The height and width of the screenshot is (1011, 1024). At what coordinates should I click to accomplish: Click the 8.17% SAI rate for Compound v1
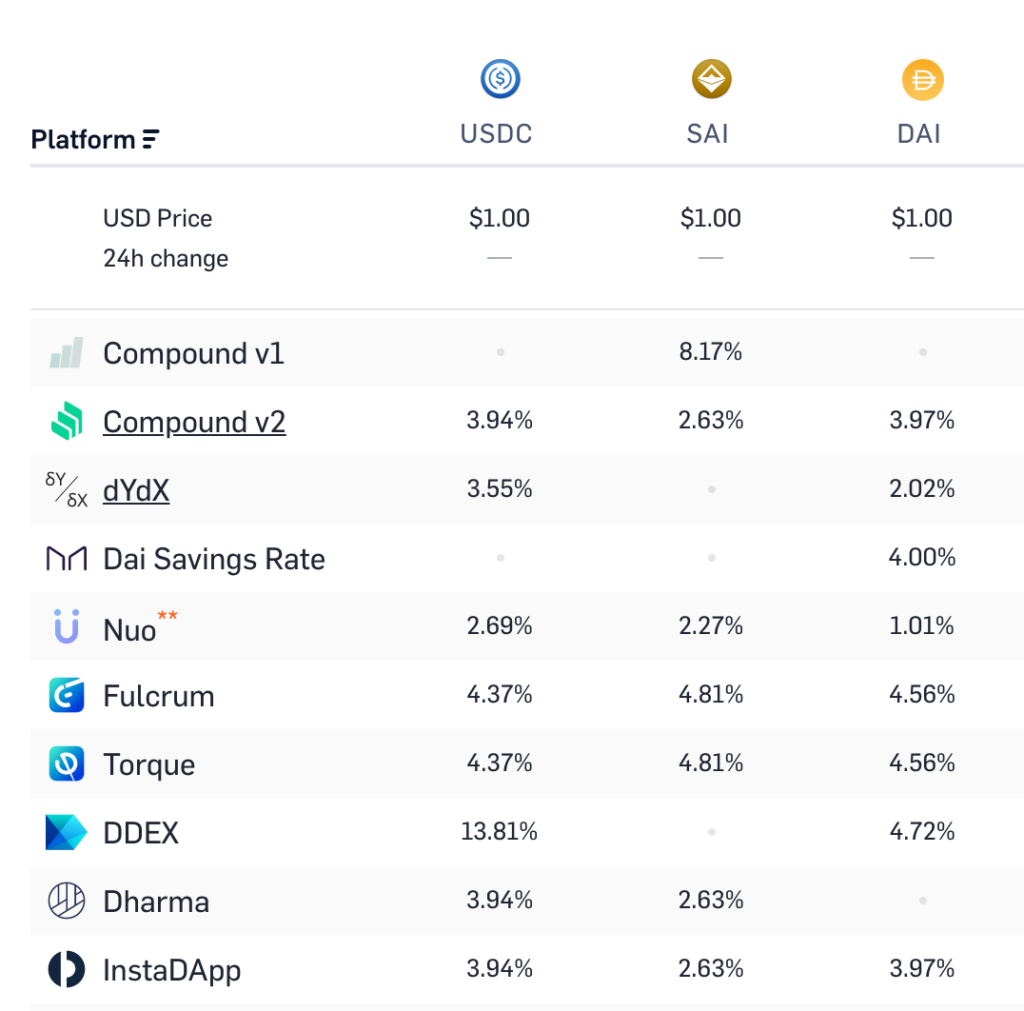pos(710,352)
